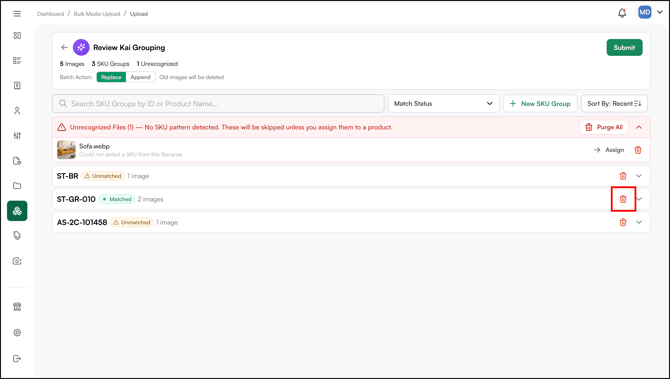Go back with the left arrow

coord(65,47)
